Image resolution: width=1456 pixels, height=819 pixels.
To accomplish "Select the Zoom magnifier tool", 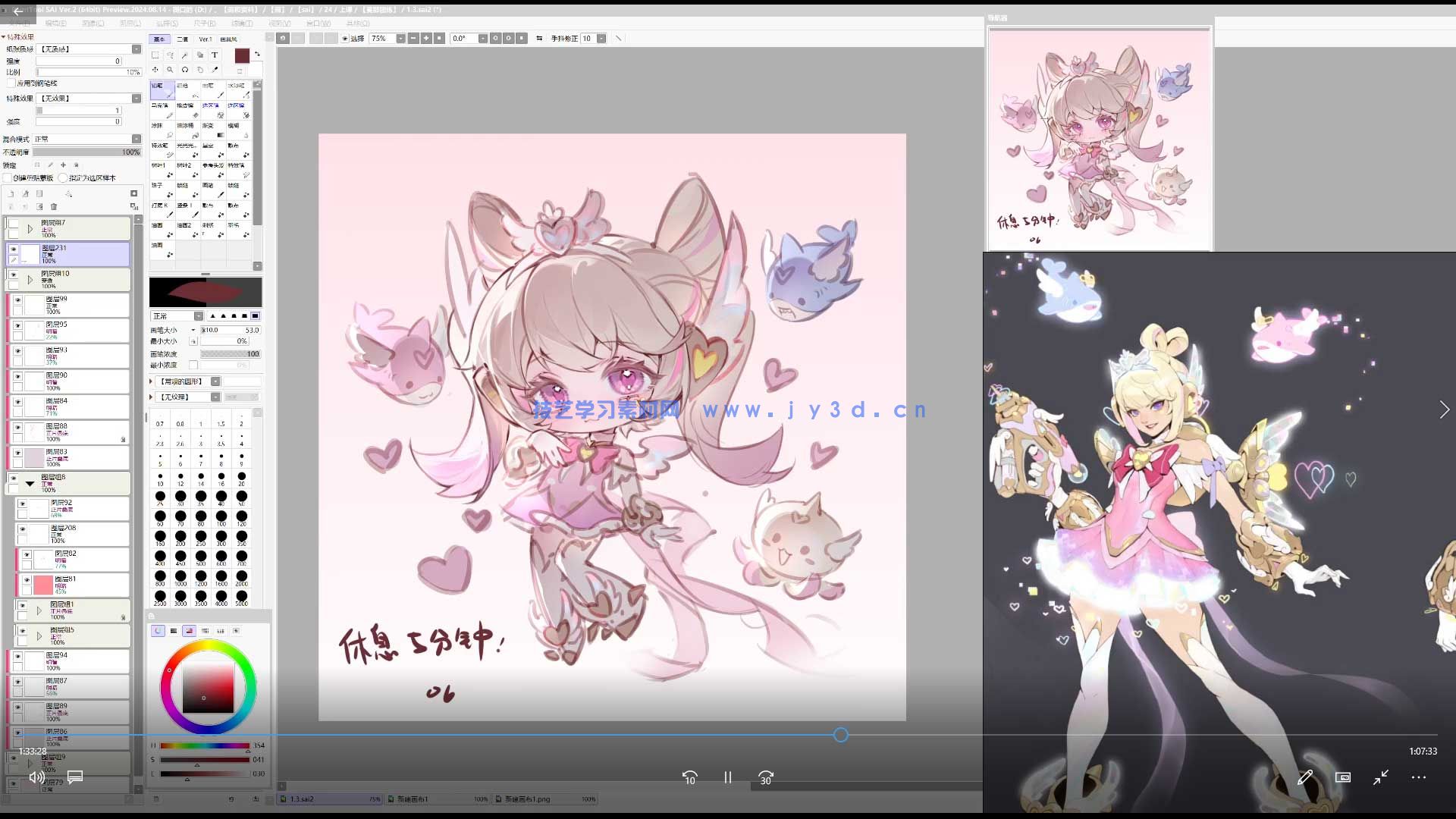I will coord(170,70).
